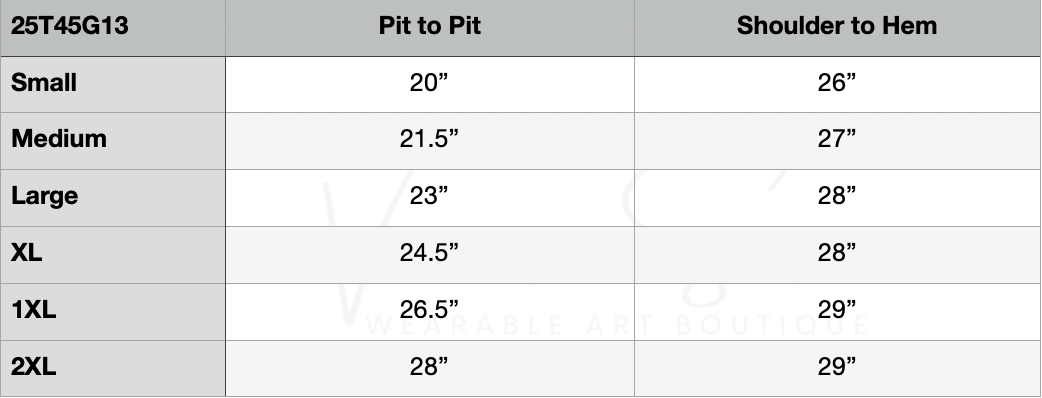This screenshot has height=398, width=1042.
Task: Click the 20” Pit to Pit cell
Action: pyautogui.click(x=430, y=84)
